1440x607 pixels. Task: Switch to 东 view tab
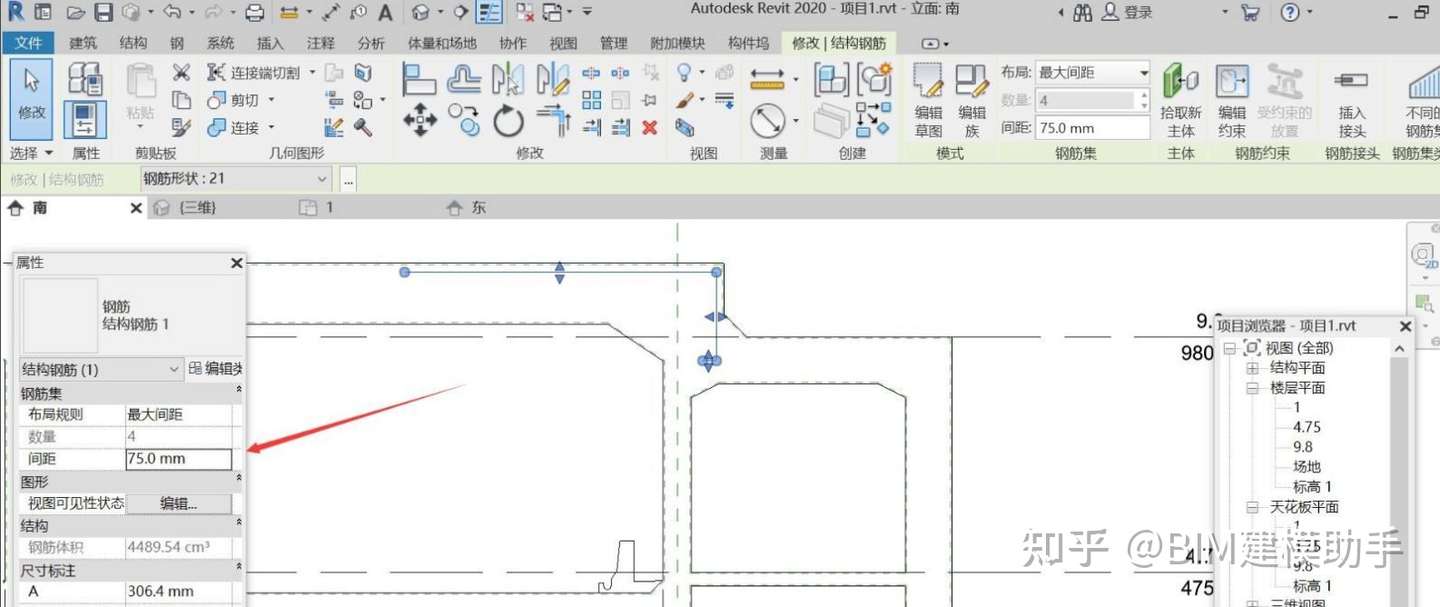point(467,208)
